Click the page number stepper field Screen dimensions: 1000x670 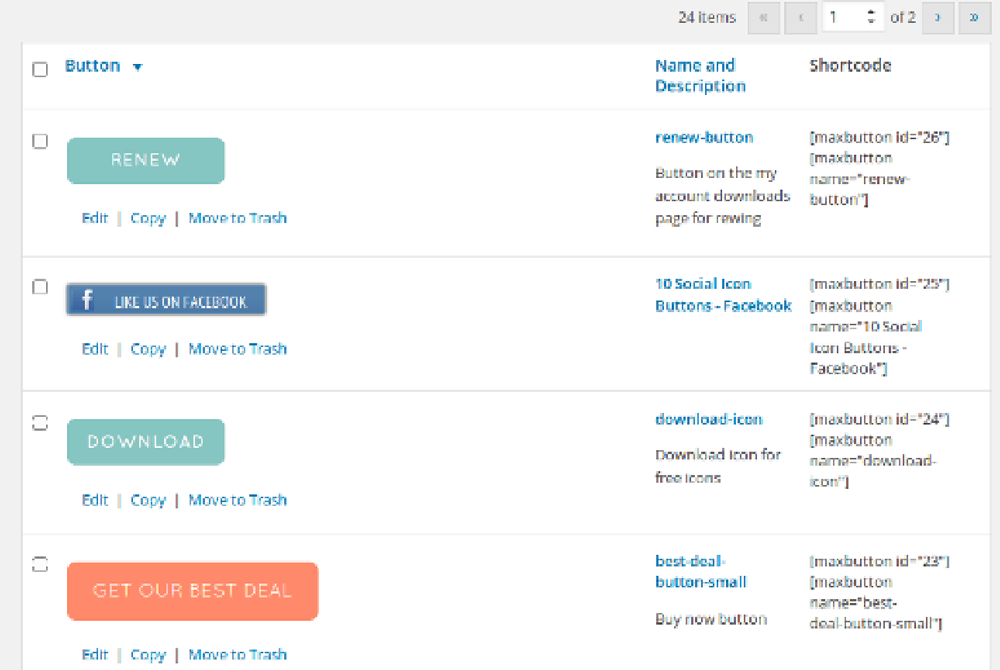point(851,18)
